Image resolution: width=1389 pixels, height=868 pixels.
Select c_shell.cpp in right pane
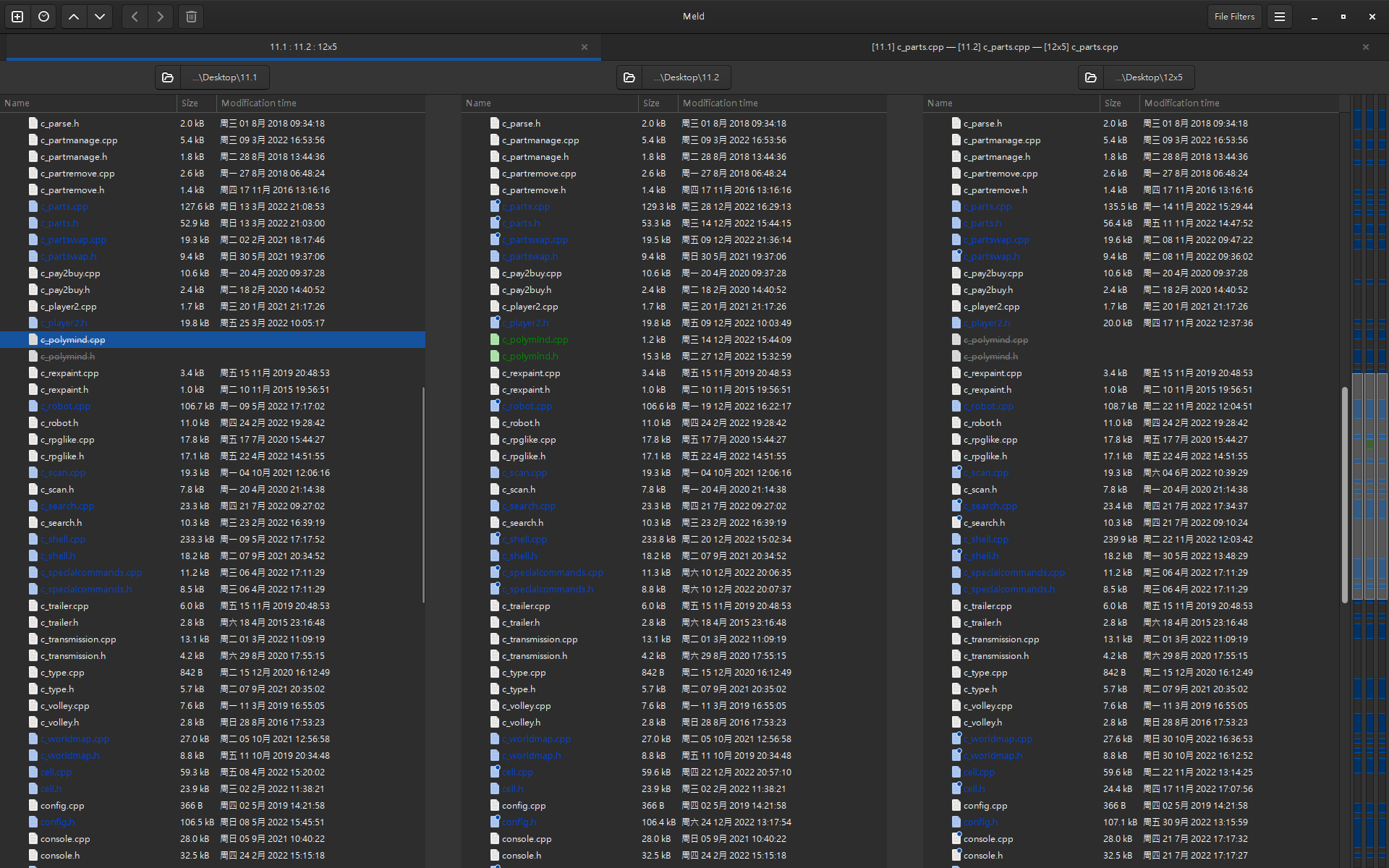[x=1131, y=540]
